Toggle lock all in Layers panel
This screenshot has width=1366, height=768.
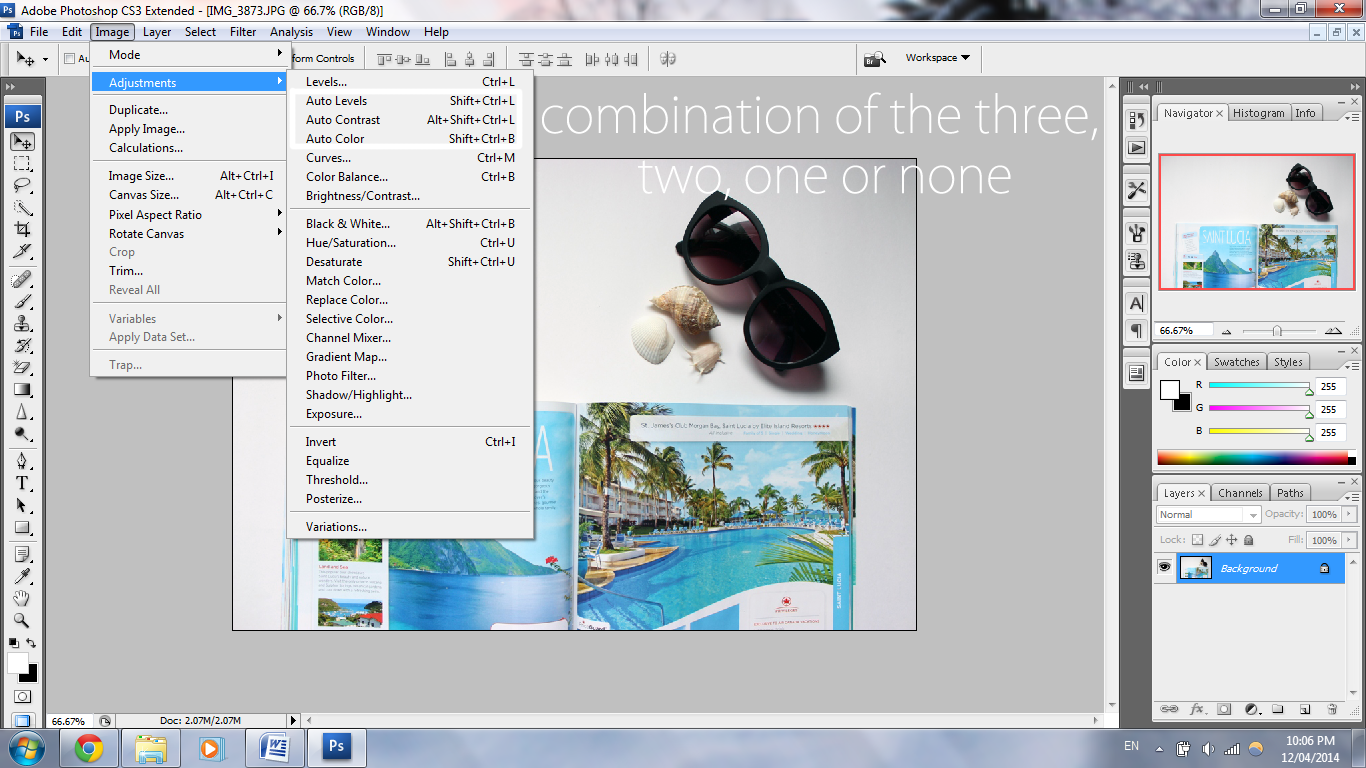coord(1248,540)
